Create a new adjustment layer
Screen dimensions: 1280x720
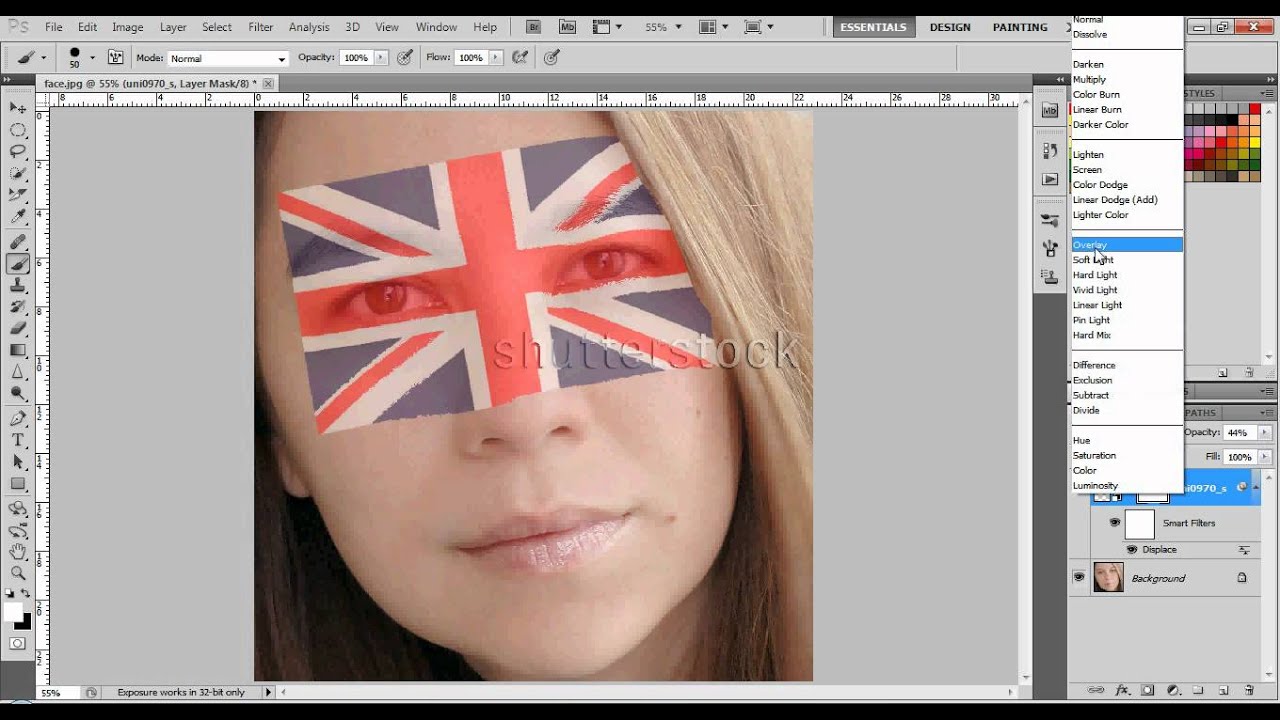click(1173, 690)
